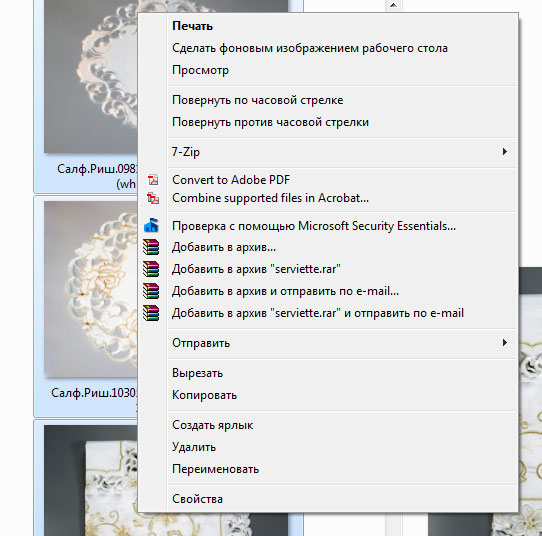Choose Удалить from the context menu
Image resolution: width=542 pixels, height=536 pixels.
[327, 447]
